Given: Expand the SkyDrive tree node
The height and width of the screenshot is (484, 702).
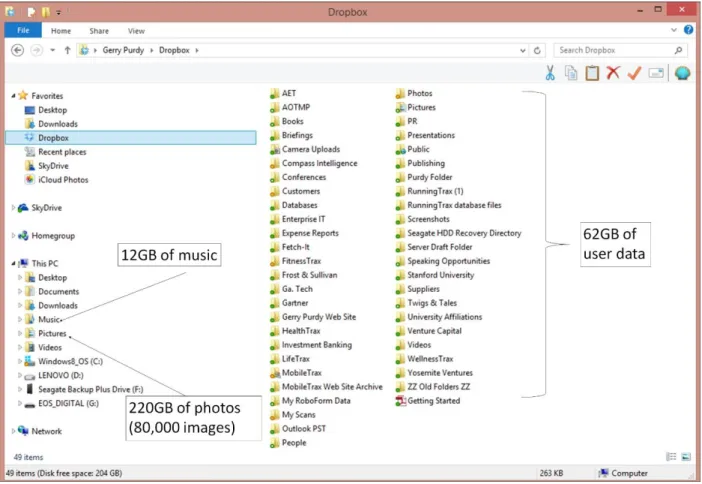Looking at the screenshot, I should 13,207.
